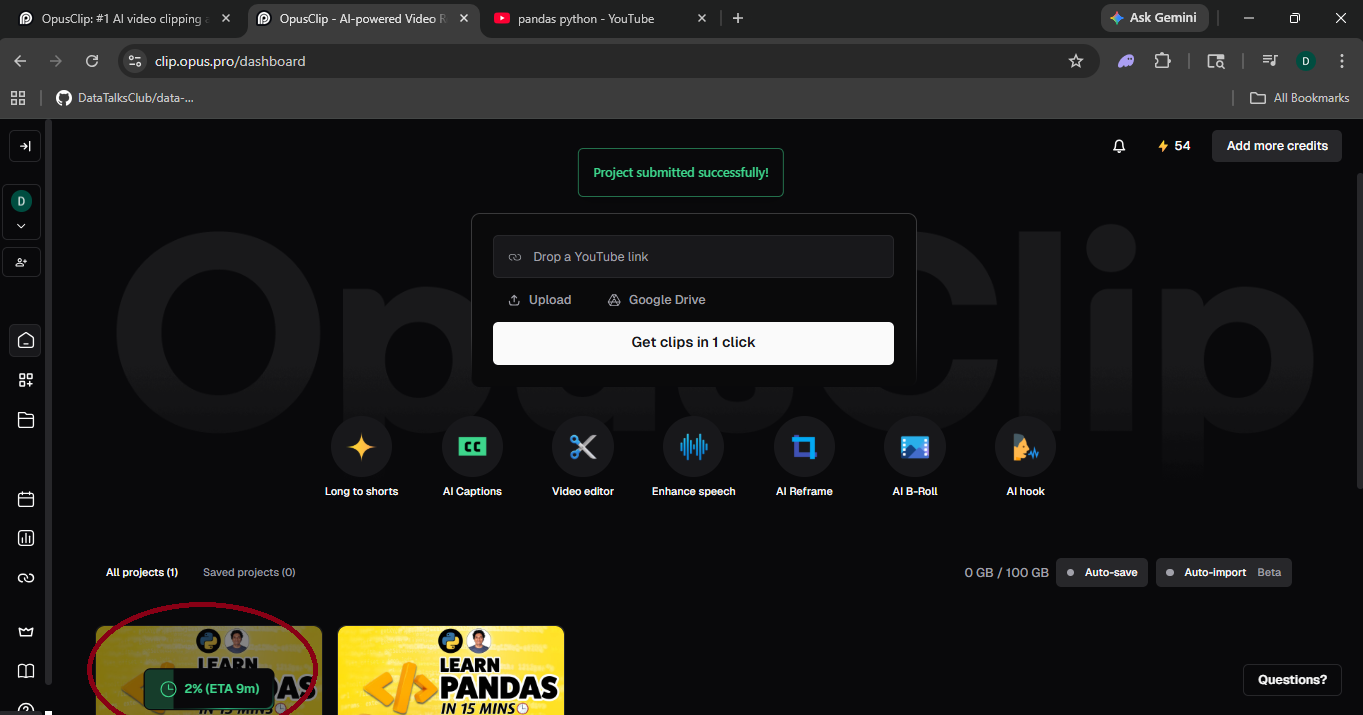The image size is (1363, 715).
Task: Open the workspace switcher chevron under D avatar
Action: click(21, 226)
